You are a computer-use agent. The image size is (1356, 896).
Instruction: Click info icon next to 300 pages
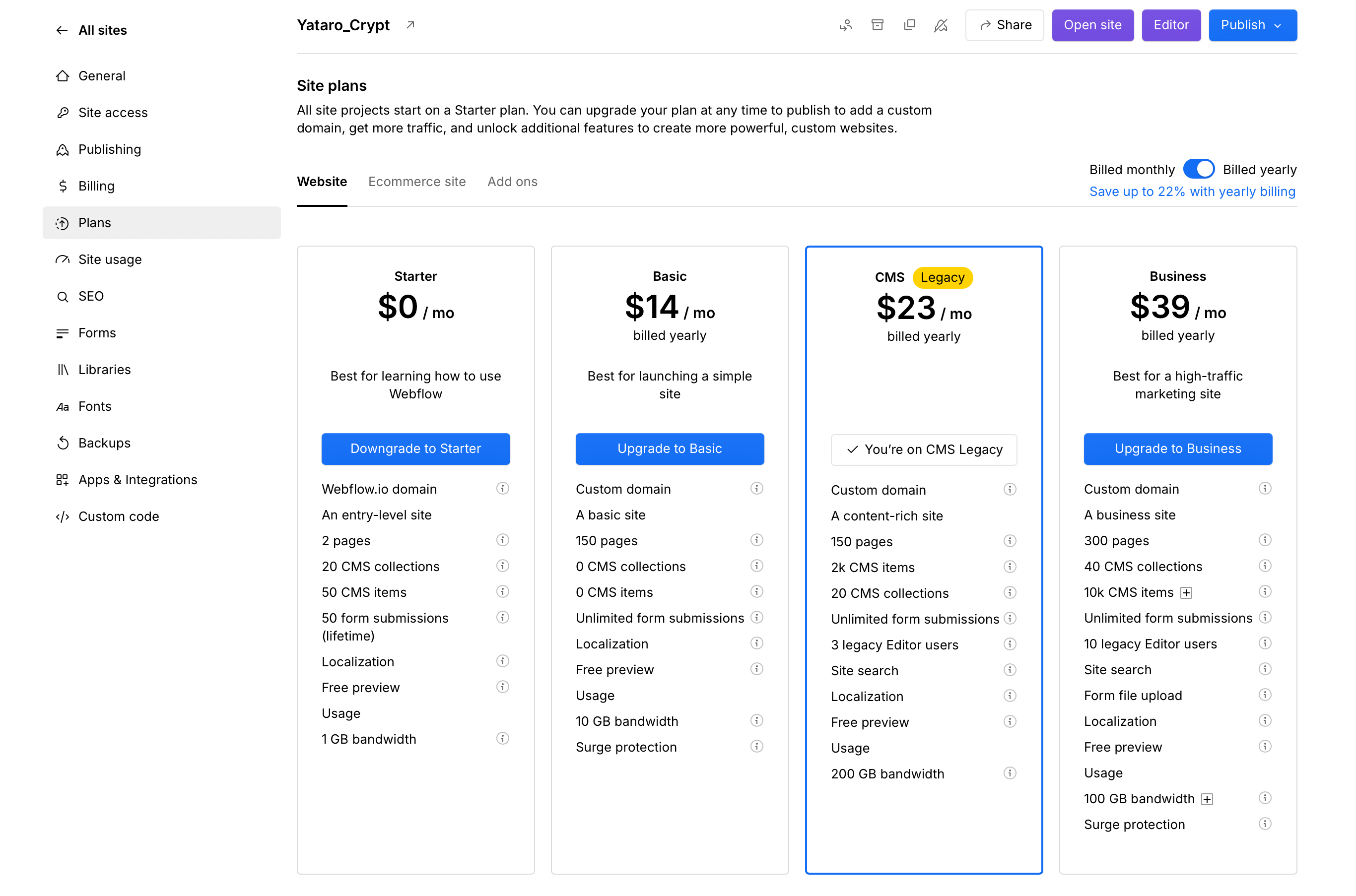pos(1265,540)
